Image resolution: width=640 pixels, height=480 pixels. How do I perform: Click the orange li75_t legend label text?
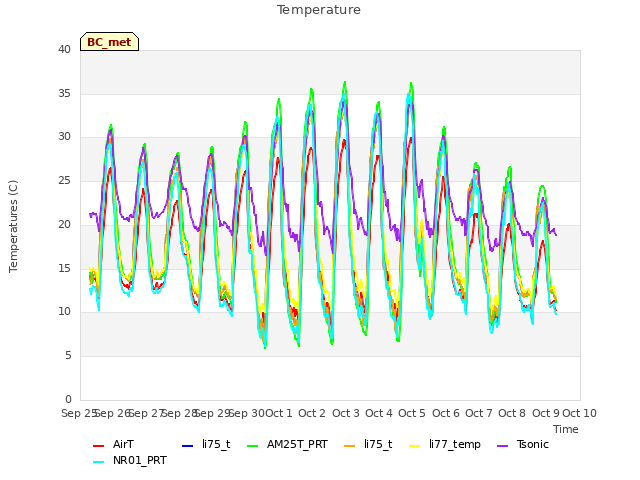pos(378,444)
